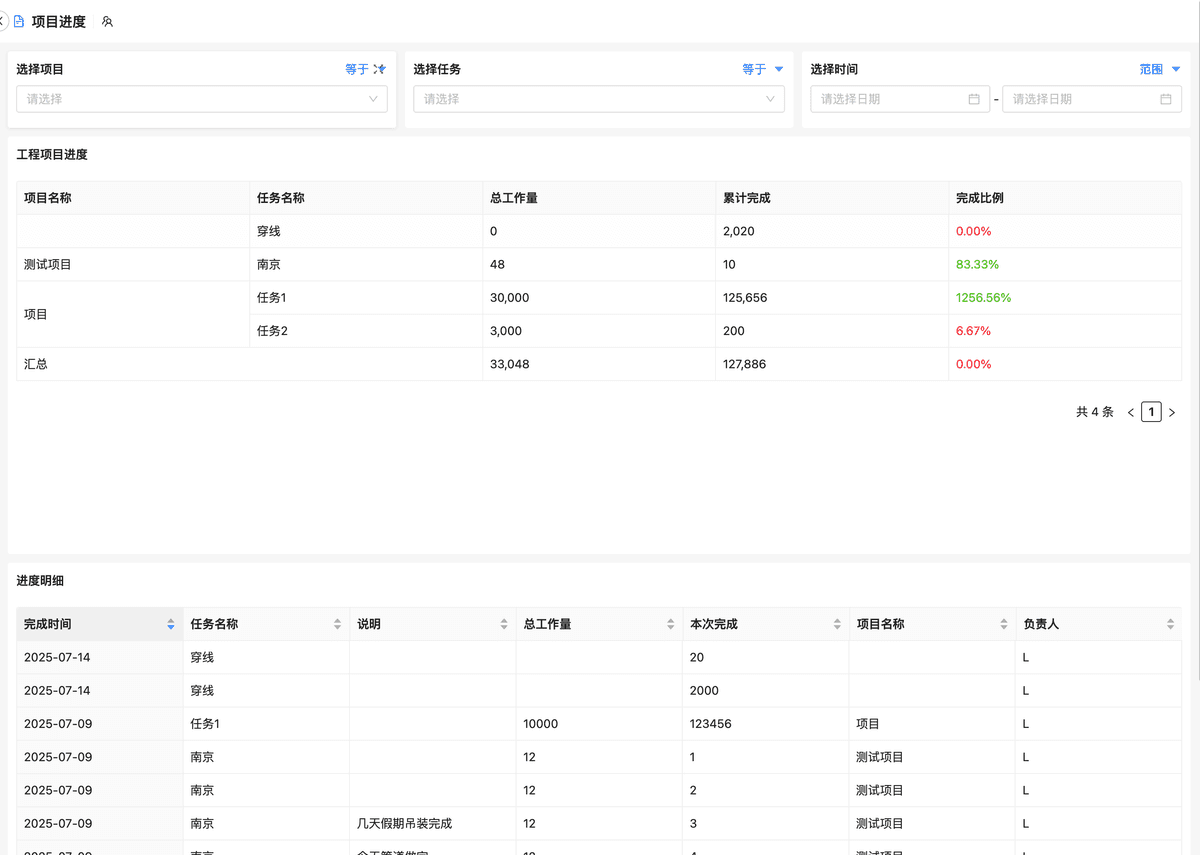Go to next page of results

point(1172,412)
